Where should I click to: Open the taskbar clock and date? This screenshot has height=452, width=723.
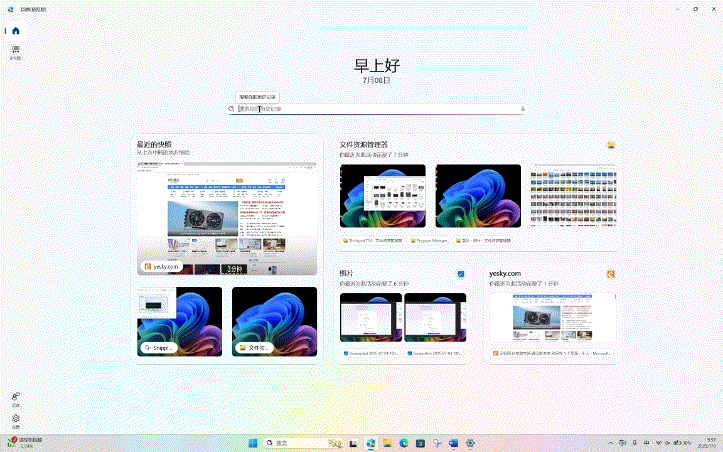709,443
